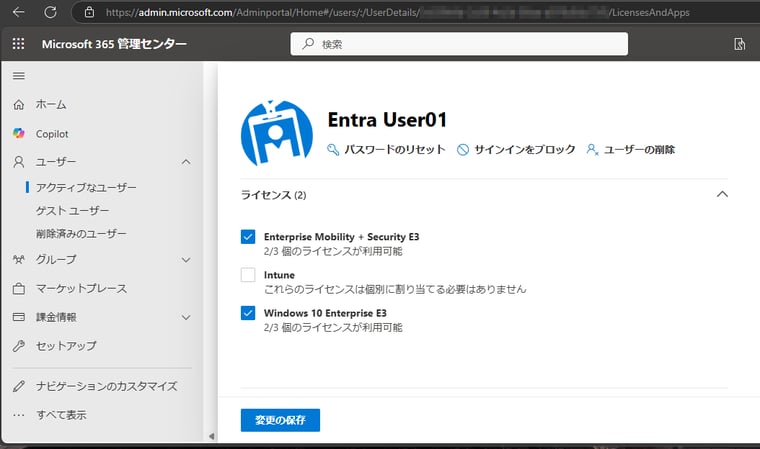Open ゲスト ユーザー page
Viewport: 760px width, 449px height.
click(x=72, y=210)
